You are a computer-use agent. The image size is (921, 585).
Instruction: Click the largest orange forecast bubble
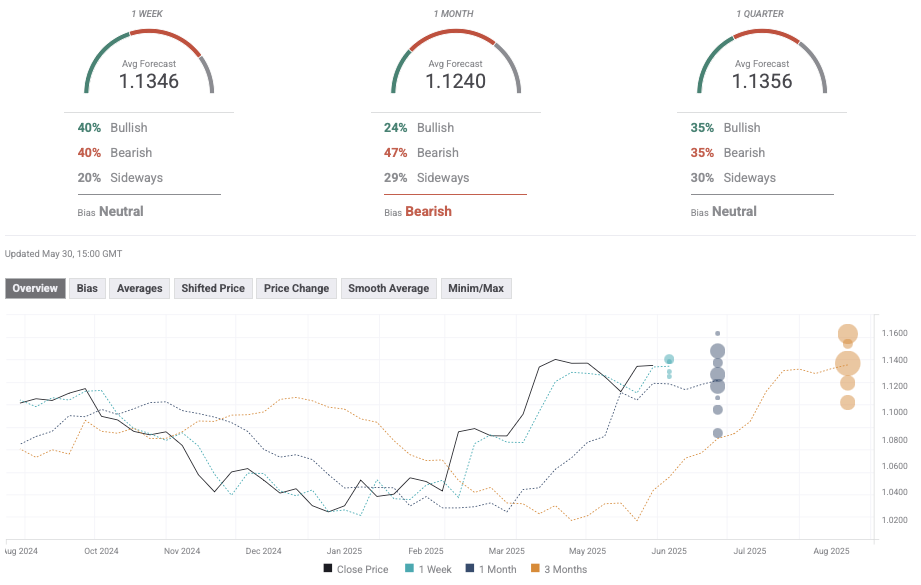[x=848, y=363]
